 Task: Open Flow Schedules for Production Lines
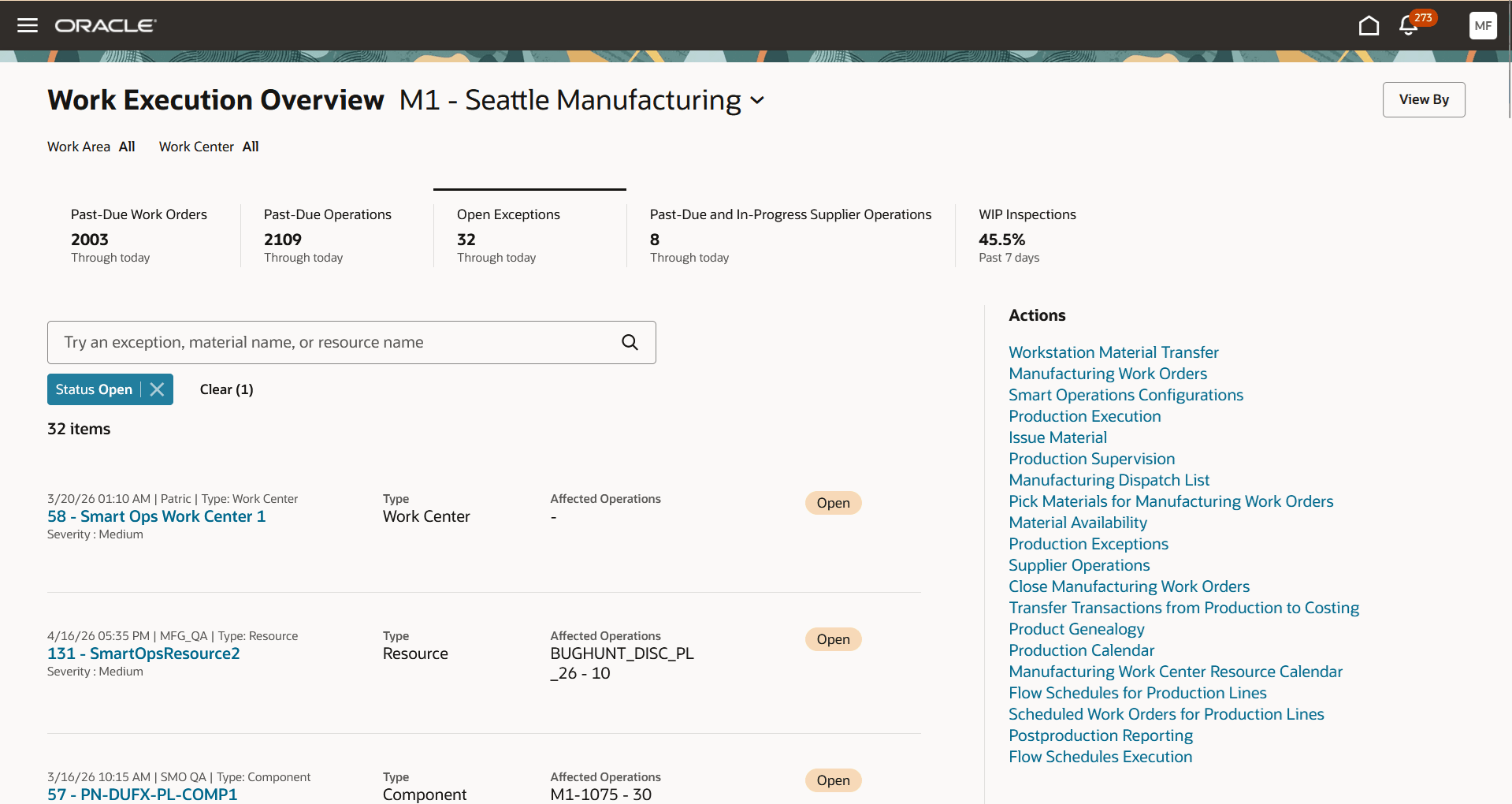point(1138,693)
